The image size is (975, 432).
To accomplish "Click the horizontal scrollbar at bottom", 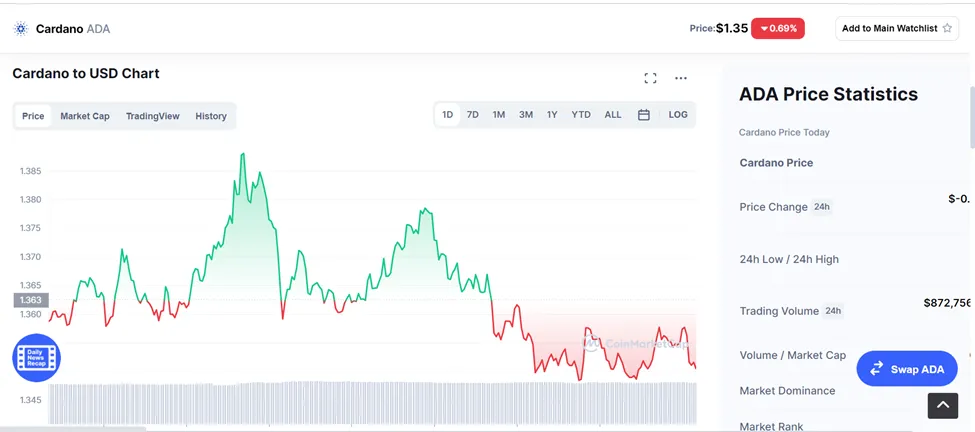I will [x=73, y=429].
